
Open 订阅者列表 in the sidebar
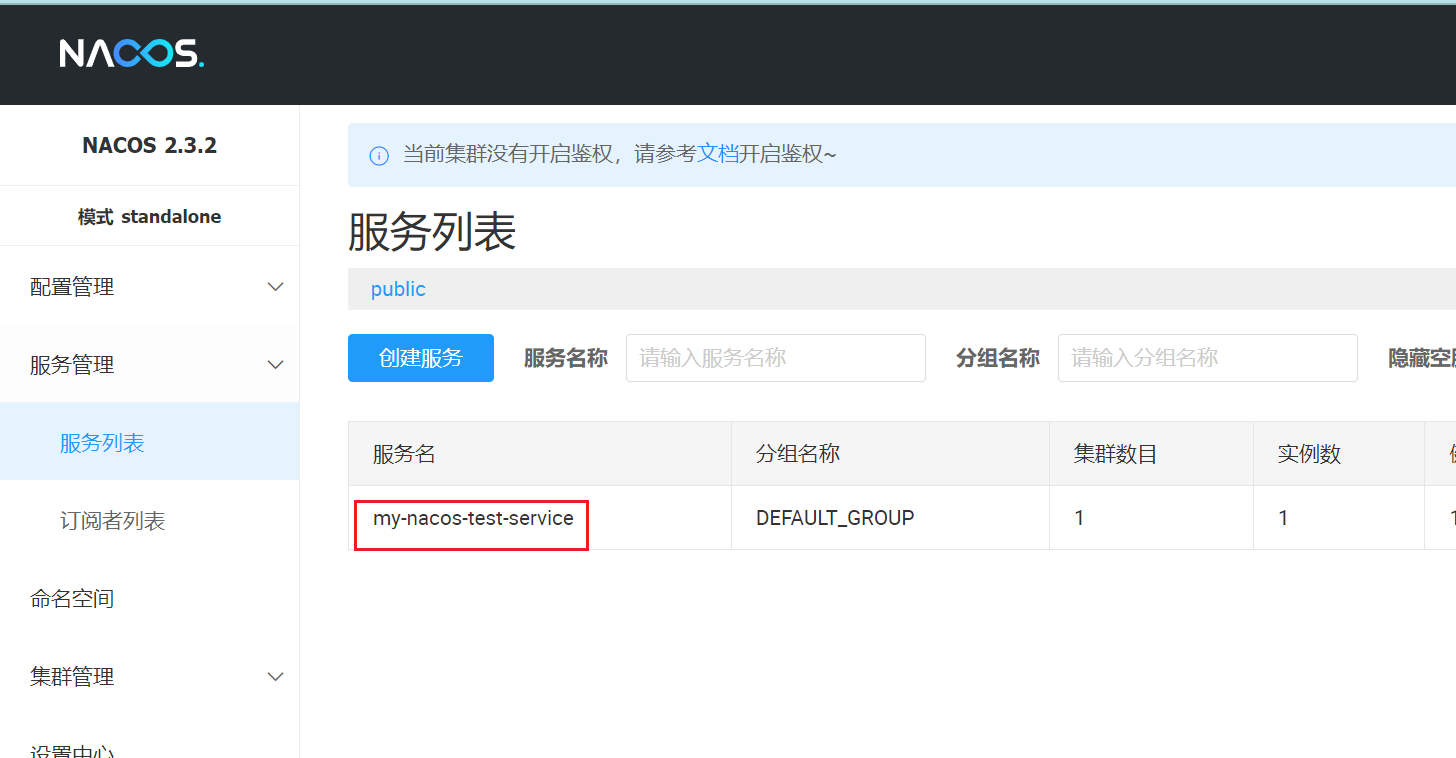(150, 520)
